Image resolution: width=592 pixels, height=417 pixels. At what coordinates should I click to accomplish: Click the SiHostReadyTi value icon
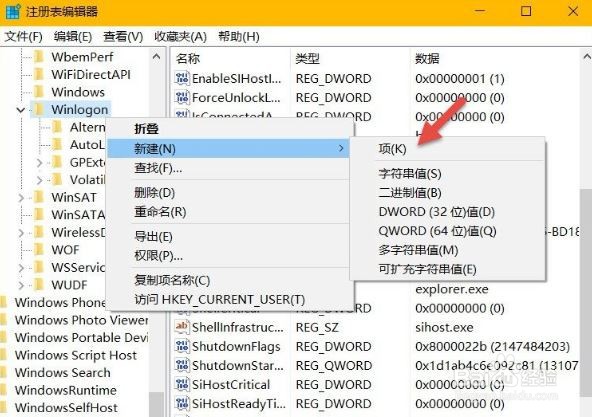(x=182, y=404)
